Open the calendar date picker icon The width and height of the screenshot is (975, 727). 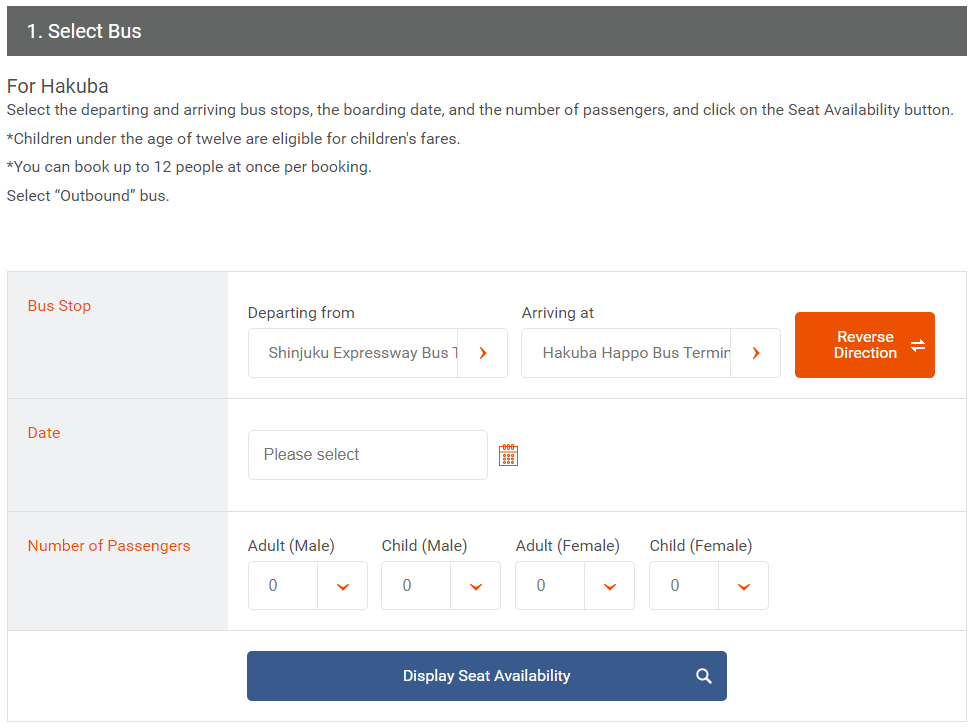pyautogui.click(x=508, y=455)
